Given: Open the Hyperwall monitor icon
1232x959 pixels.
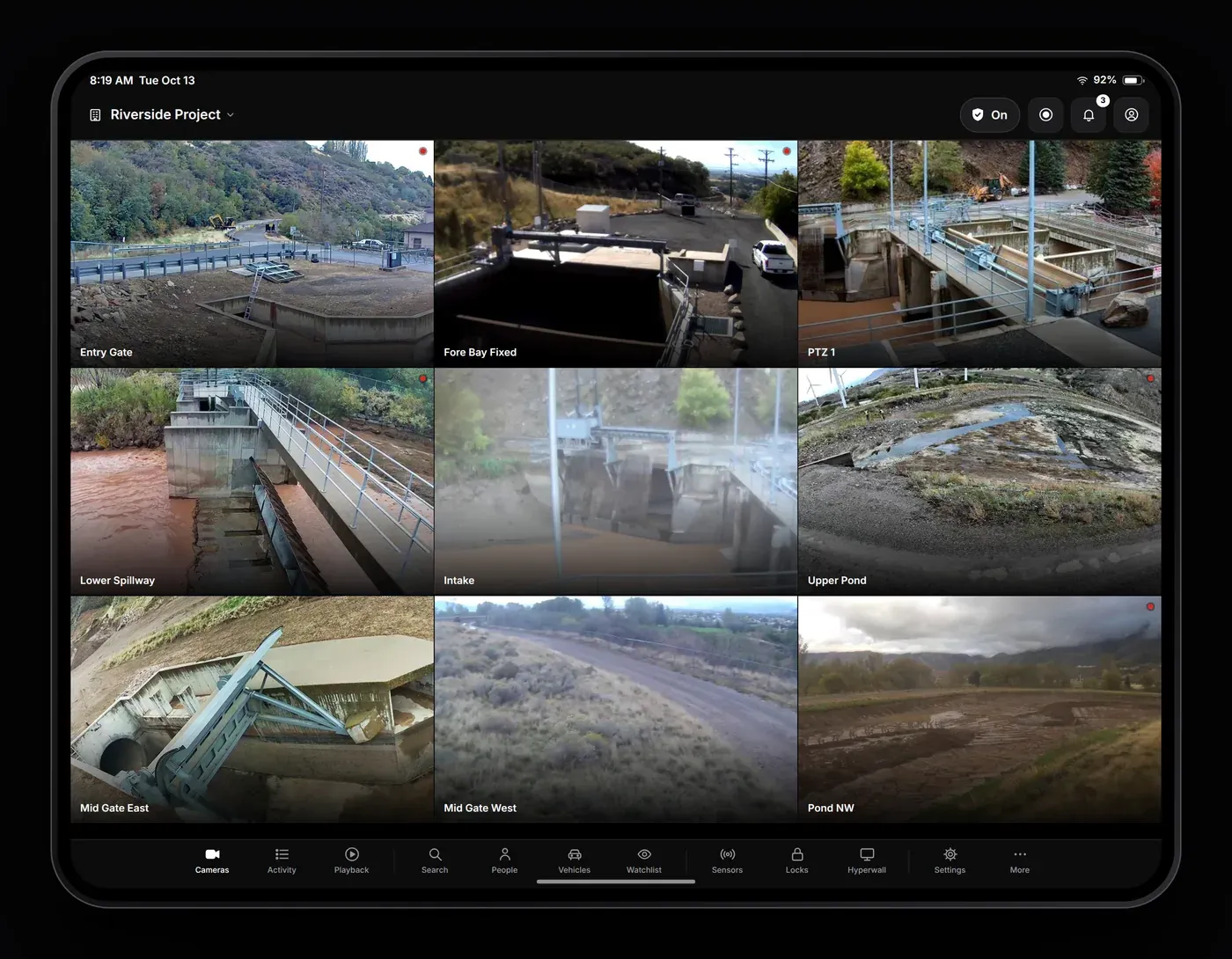Looking at the screenshot, I should [867, 854].
